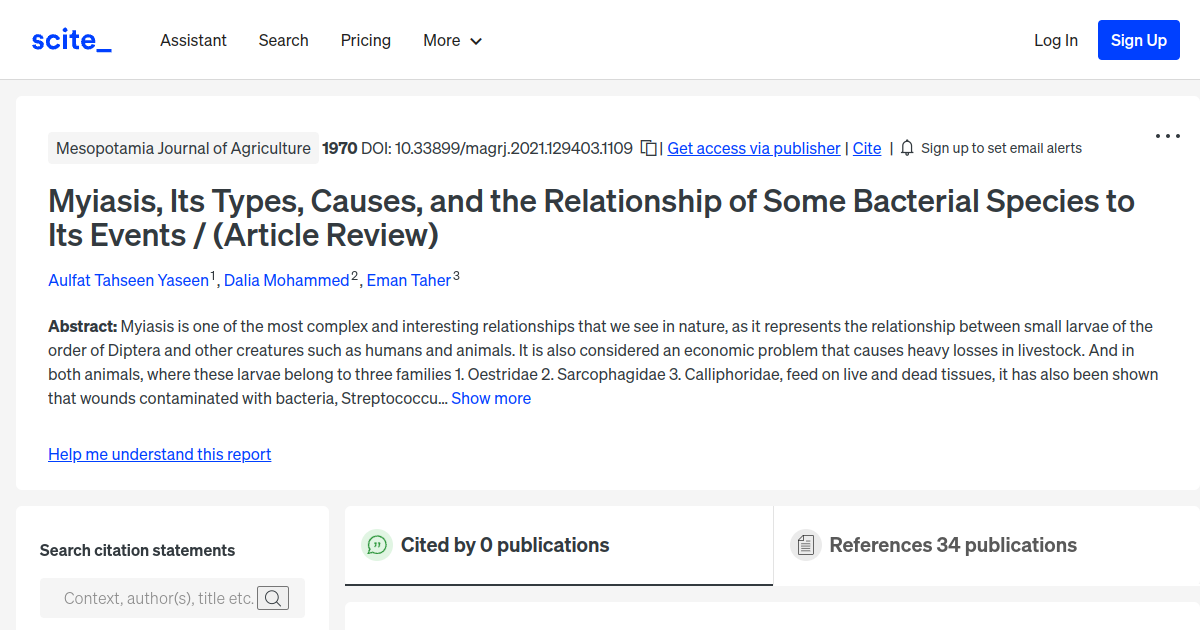This screenshot has height=630, width=1200.
Task: Open the Cite dialog
Action: (x=866, y=148)
